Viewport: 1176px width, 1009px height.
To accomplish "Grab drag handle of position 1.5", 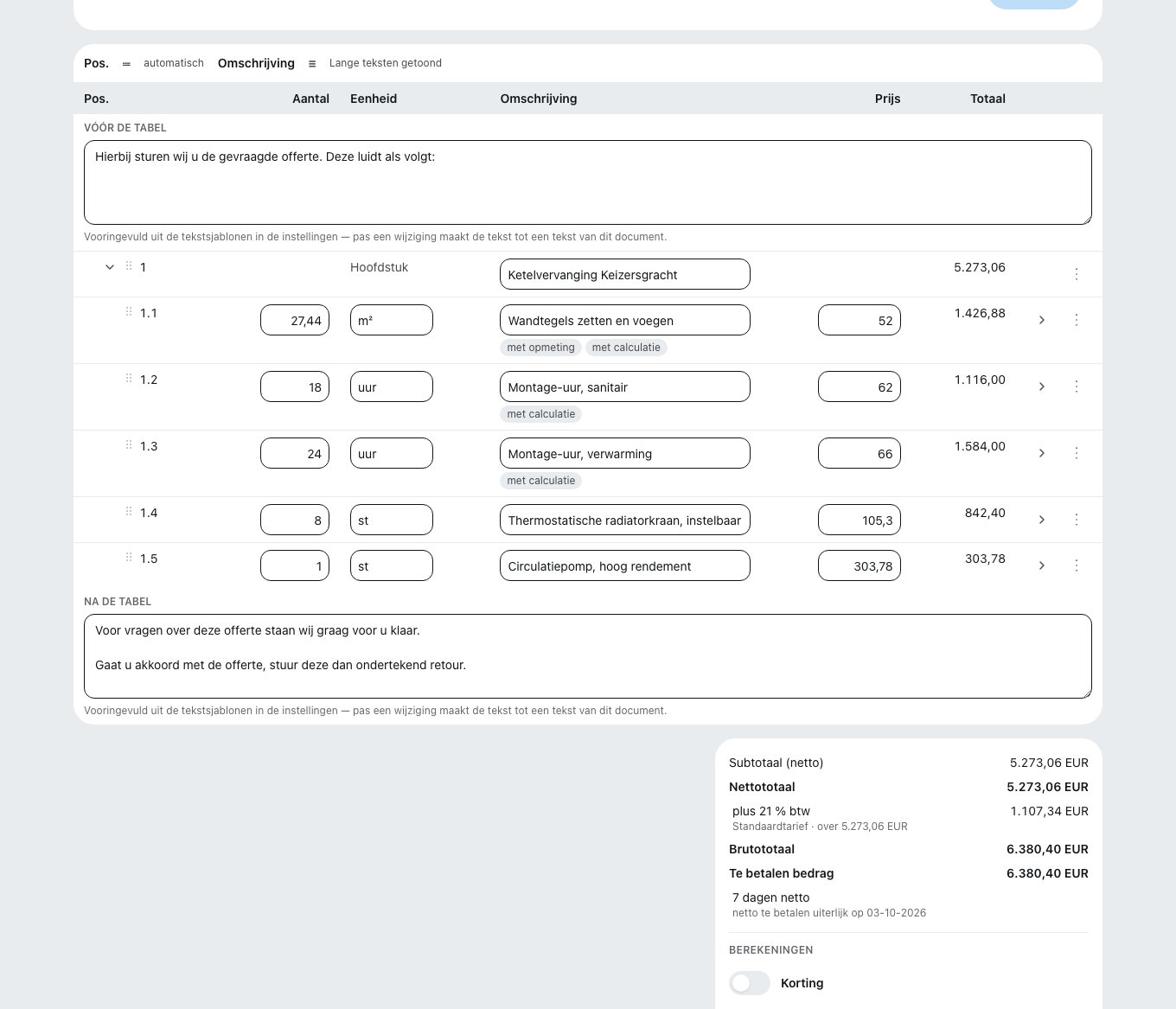I will pyautogui.click(x=129, y=558).
